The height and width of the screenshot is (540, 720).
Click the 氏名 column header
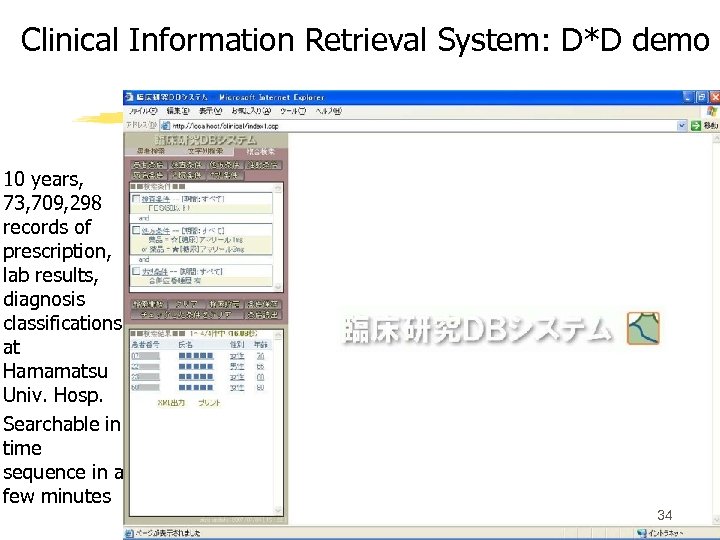(x=186, y=344)
